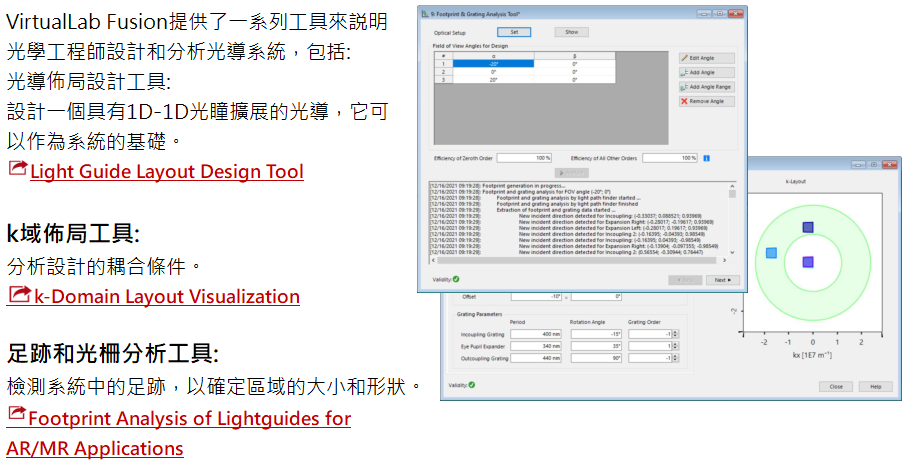Image resolution: width=914 pixels, height=465 pixels.
Task: Click the Outcoupling Grating Period field
Action: pos(536,359)
